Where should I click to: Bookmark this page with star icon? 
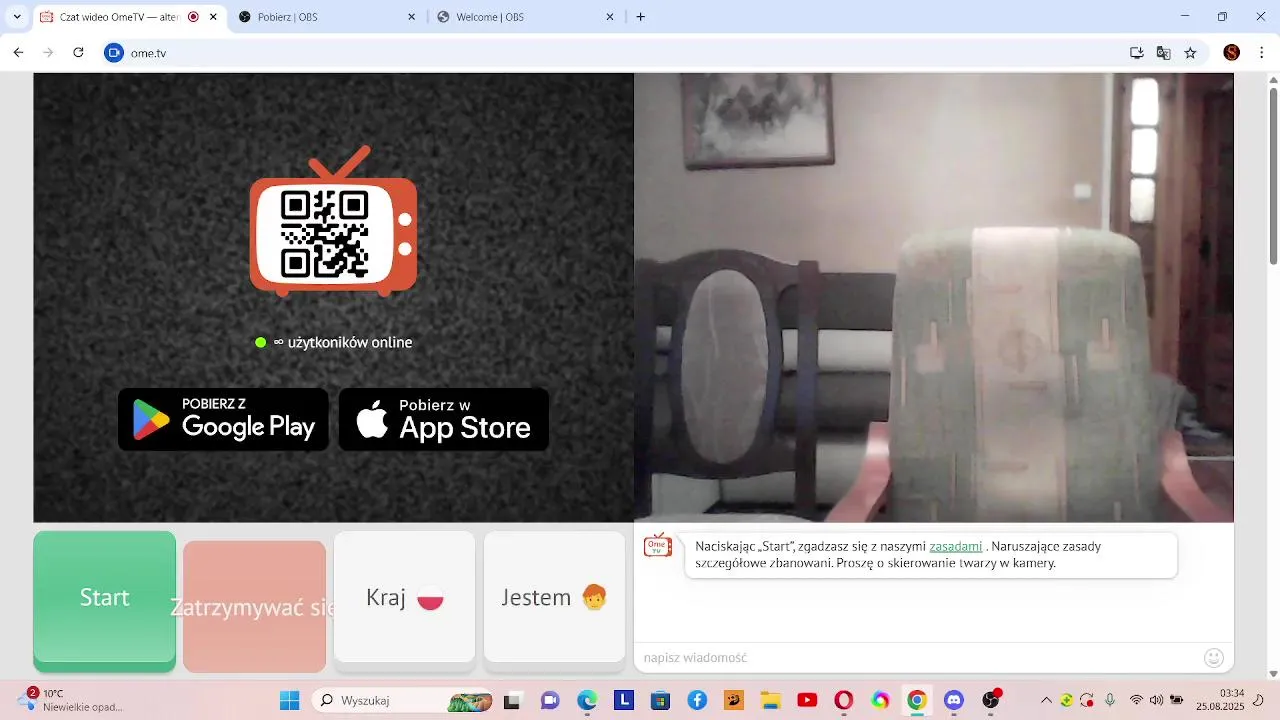click(x=1190, y=53)
